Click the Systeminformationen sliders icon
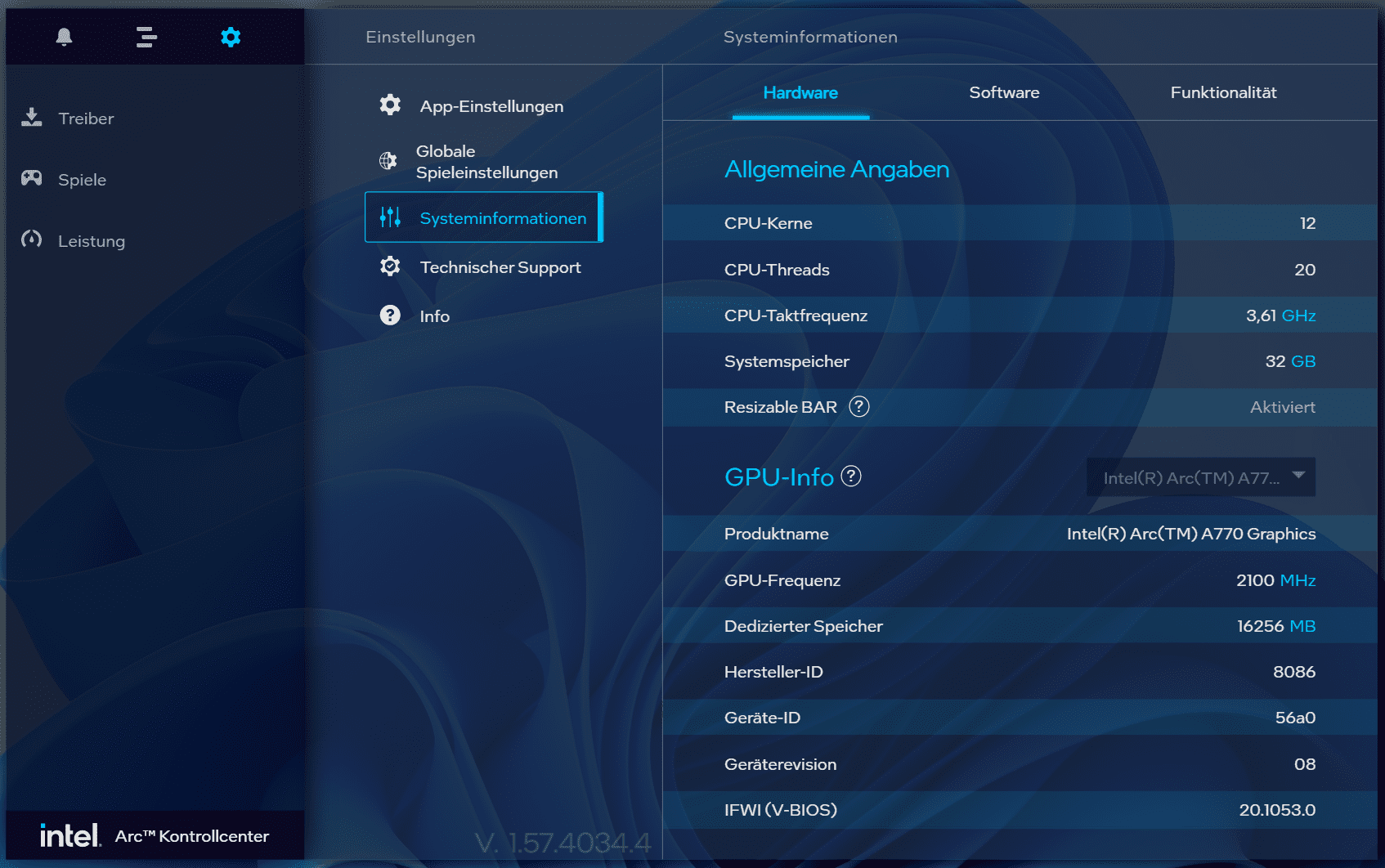The height and width of the screenshot is (868, 1385). [390, 217]
